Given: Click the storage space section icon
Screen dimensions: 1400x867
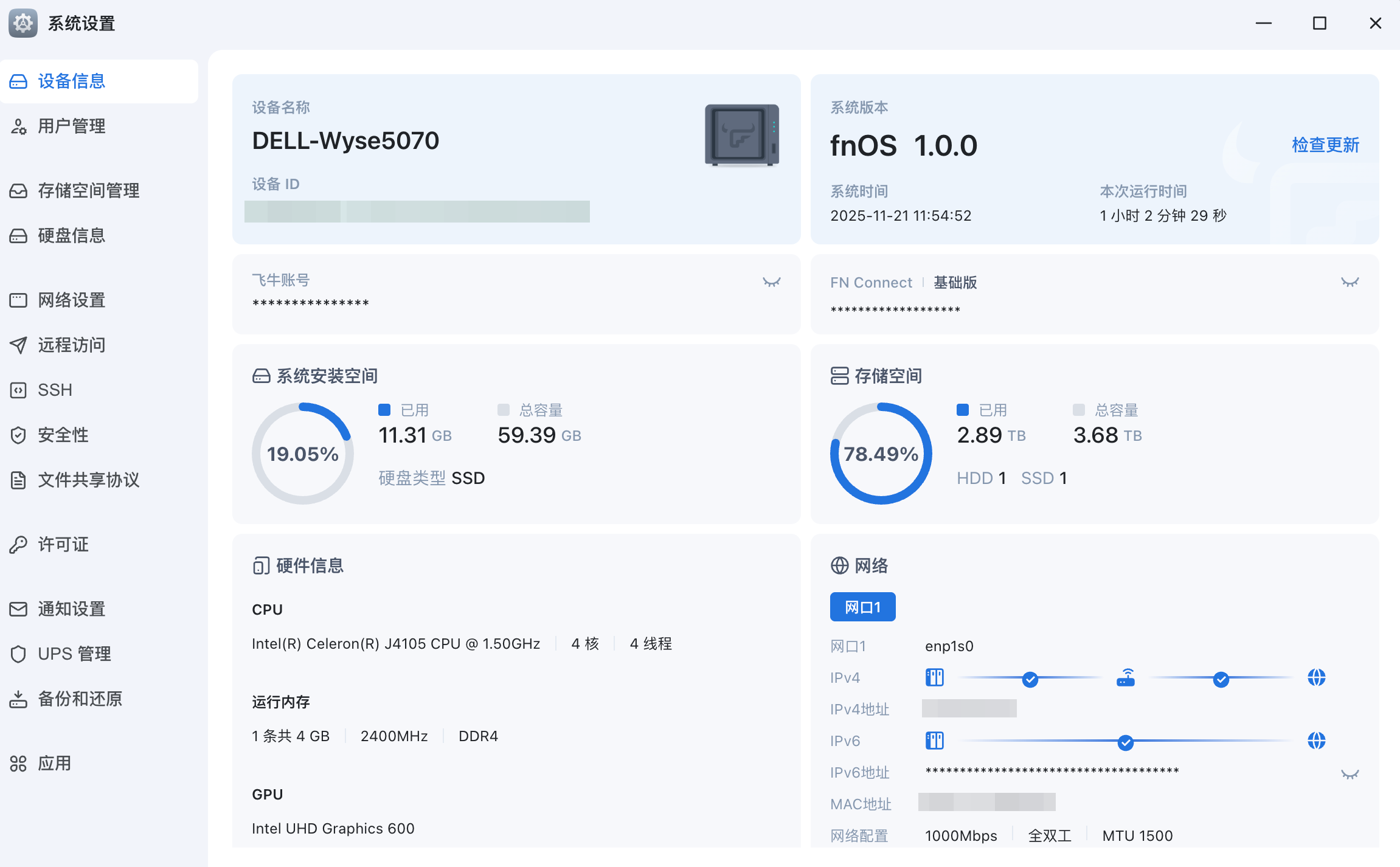Looking at the screenshot, I should coord(839,376).
